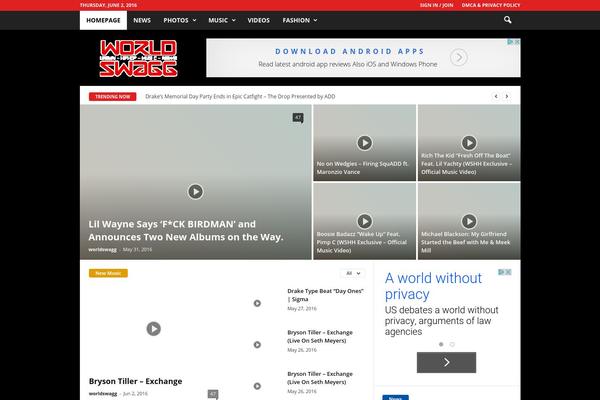This screenshot has height=400, width=600.
Task: Click the privacy ad next arrow button
Action: (x=447, y=362)
